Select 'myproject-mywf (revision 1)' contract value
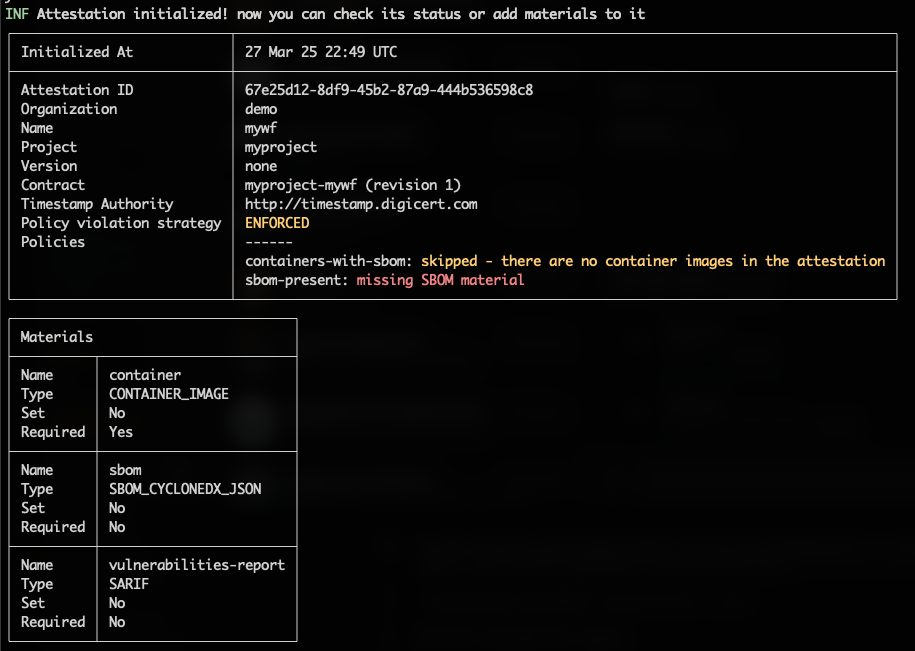Viewport: 915px width, 651px height. tap(353, 185)
